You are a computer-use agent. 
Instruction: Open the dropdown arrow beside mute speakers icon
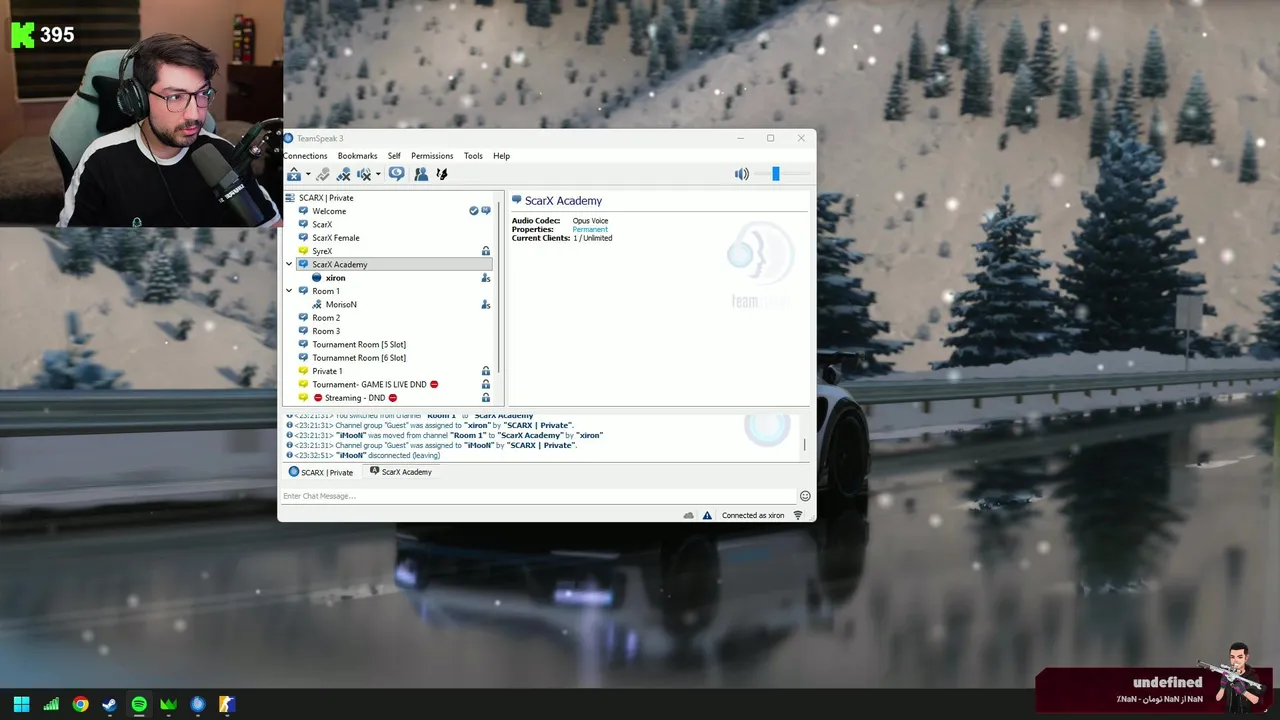point(378,175)
